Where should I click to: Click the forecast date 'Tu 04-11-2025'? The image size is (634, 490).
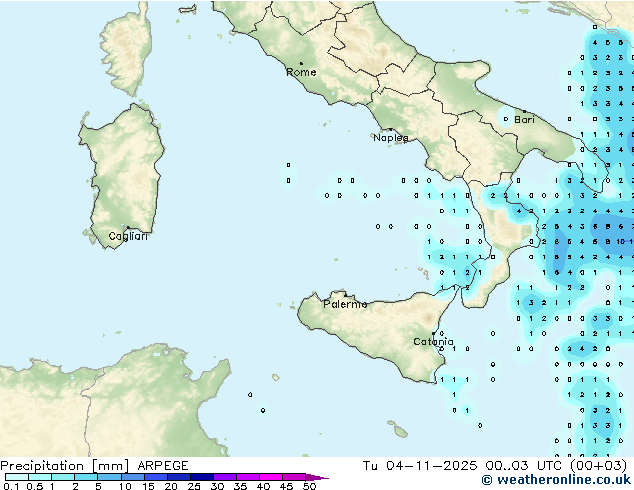(420, 466)
